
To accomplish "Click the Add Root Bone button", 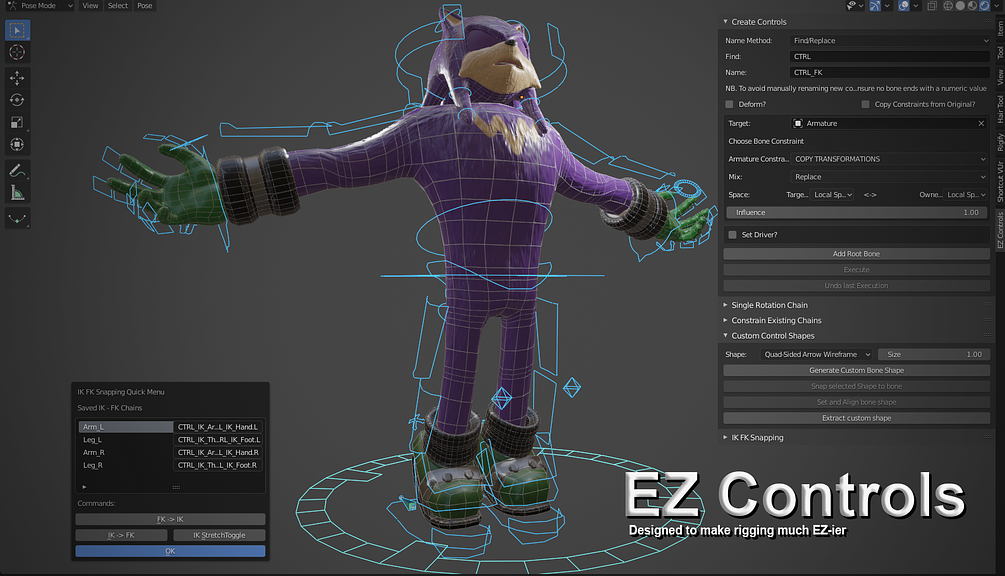I will [x=856, y=253].
